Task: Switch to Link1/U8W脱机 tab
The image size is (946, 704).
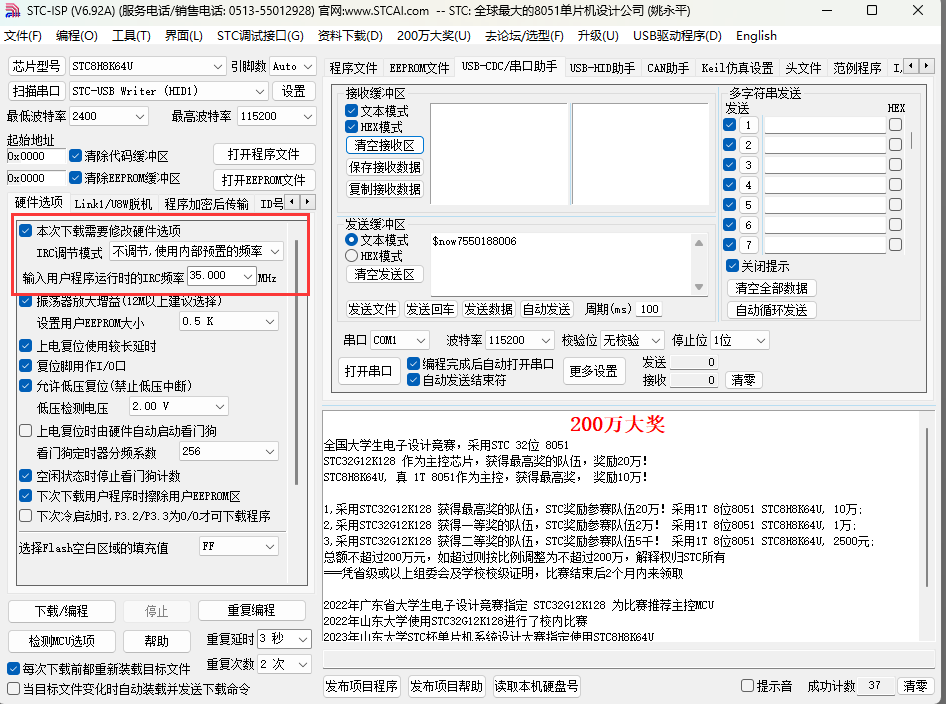Action: 113,204
